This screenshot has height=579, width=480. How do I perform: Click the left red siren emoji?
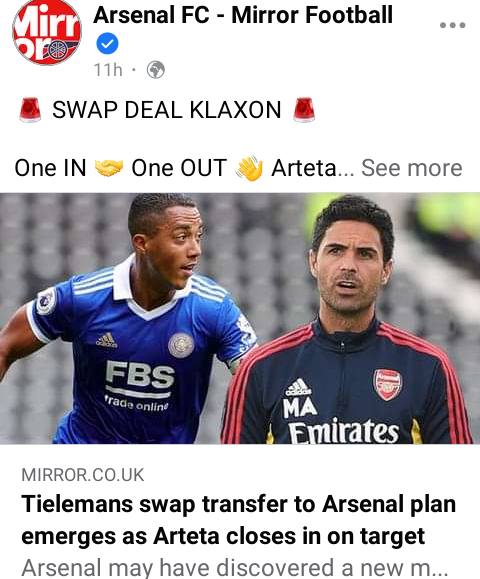click(x=30, y=110)
